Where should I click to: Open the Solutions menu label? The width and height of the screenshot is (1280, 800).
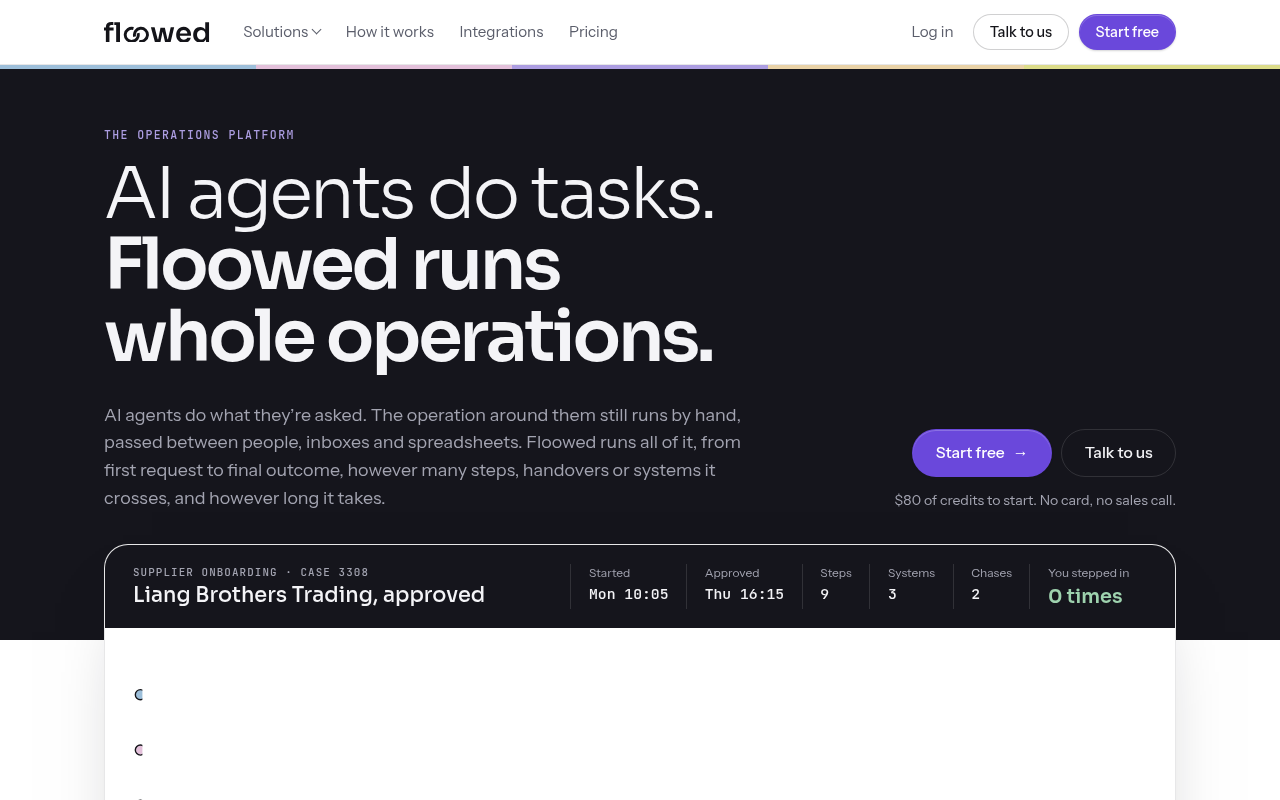tap(276, 32)
